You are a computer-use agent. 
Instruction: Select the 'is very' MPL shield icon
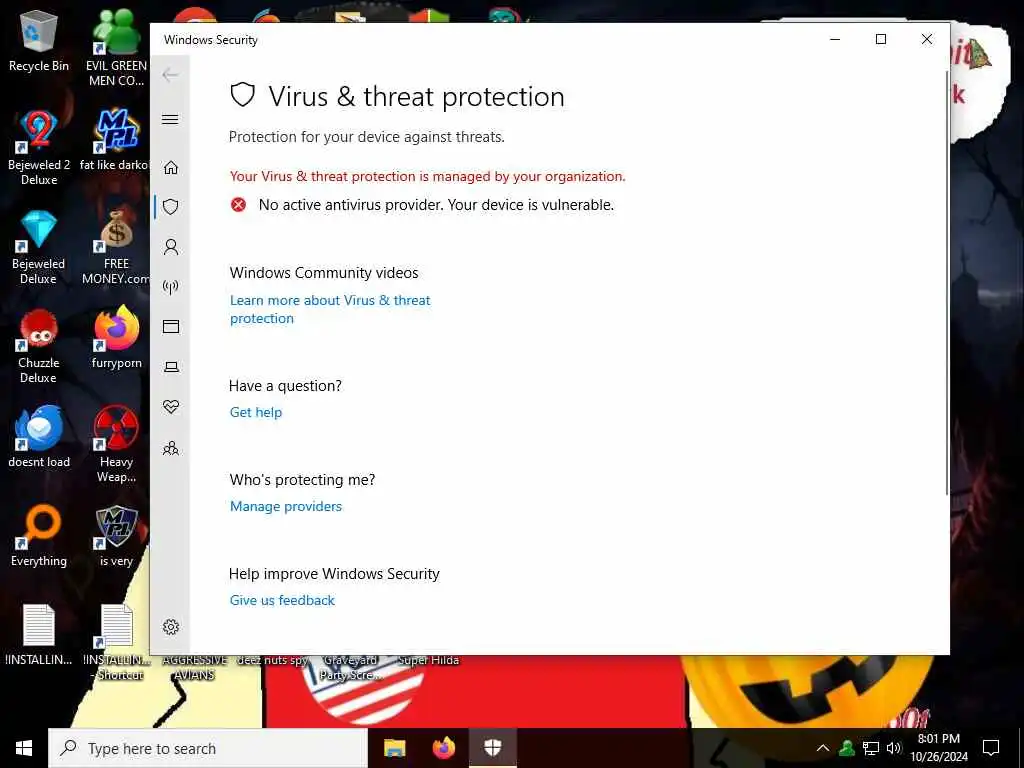(x=116, y=535)
